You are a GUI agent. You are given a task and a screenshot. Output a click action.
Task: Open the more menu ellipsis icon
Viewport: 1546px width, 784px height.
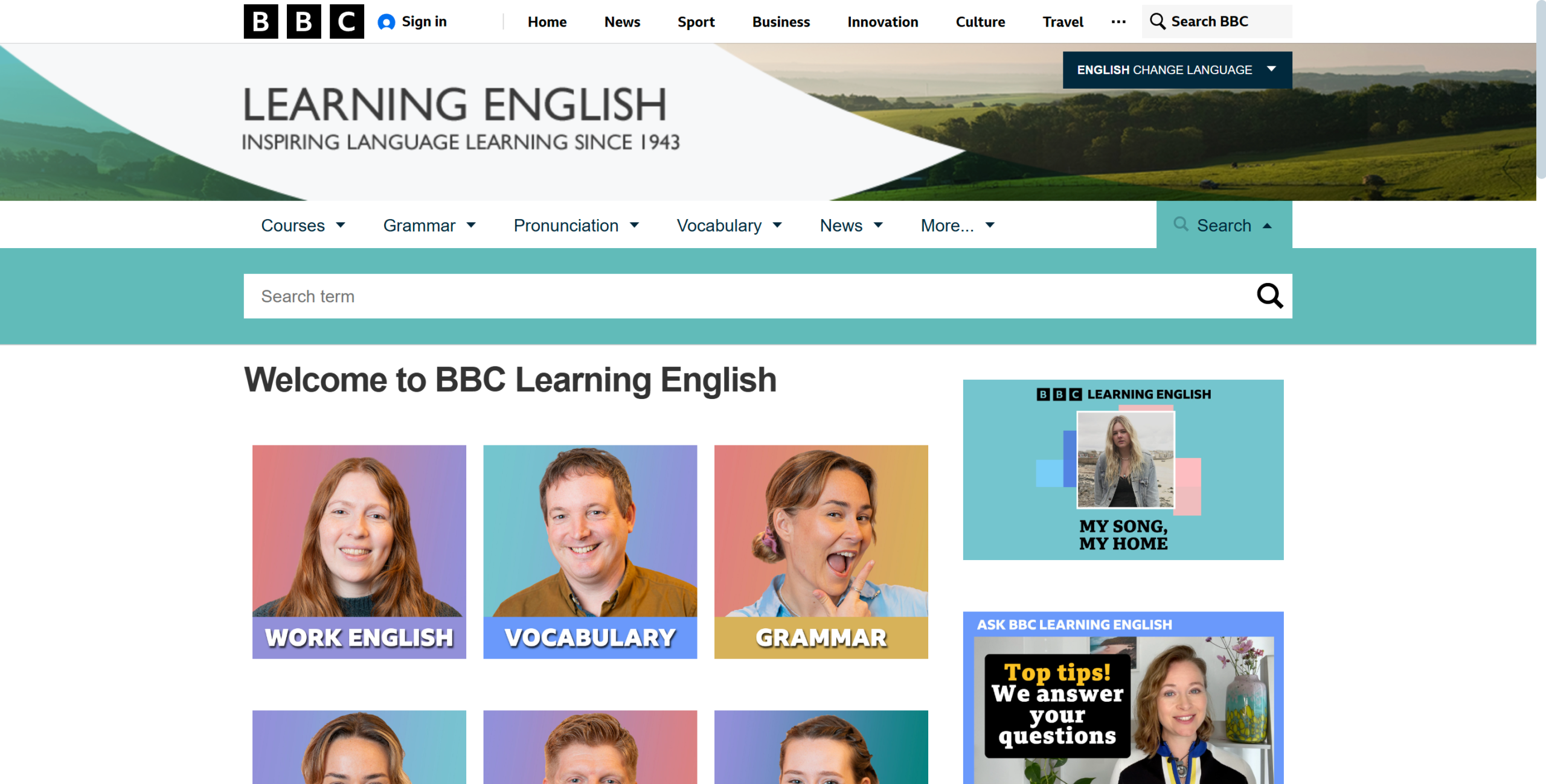tap(1118, 22)
